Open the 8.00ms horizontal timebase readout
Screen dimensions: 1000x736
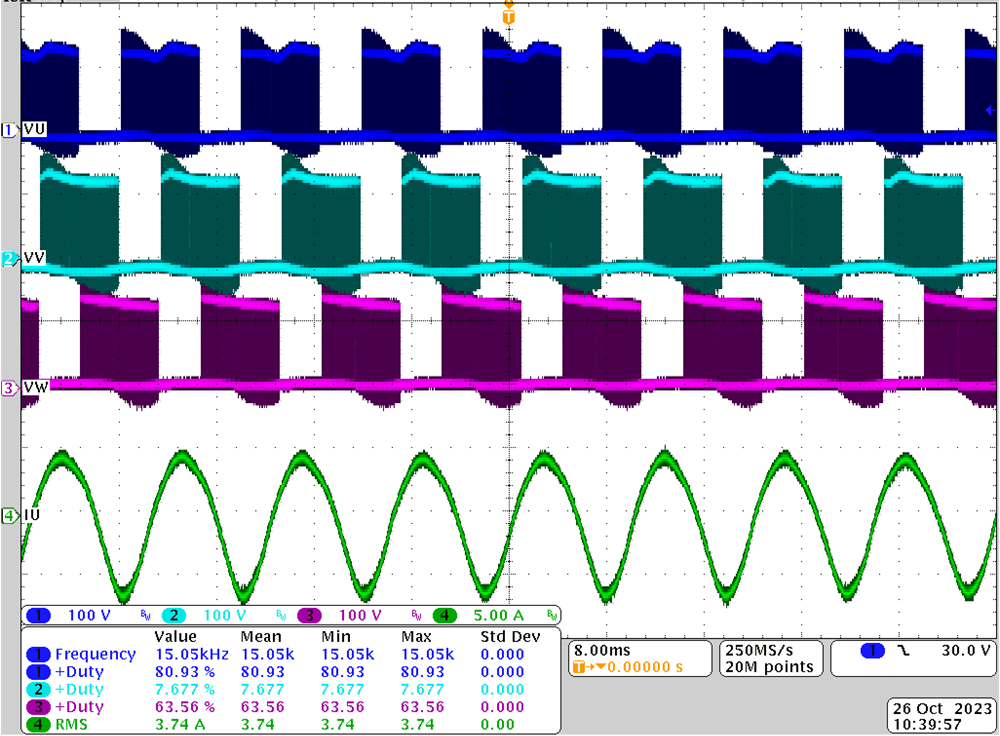(605, 649)
